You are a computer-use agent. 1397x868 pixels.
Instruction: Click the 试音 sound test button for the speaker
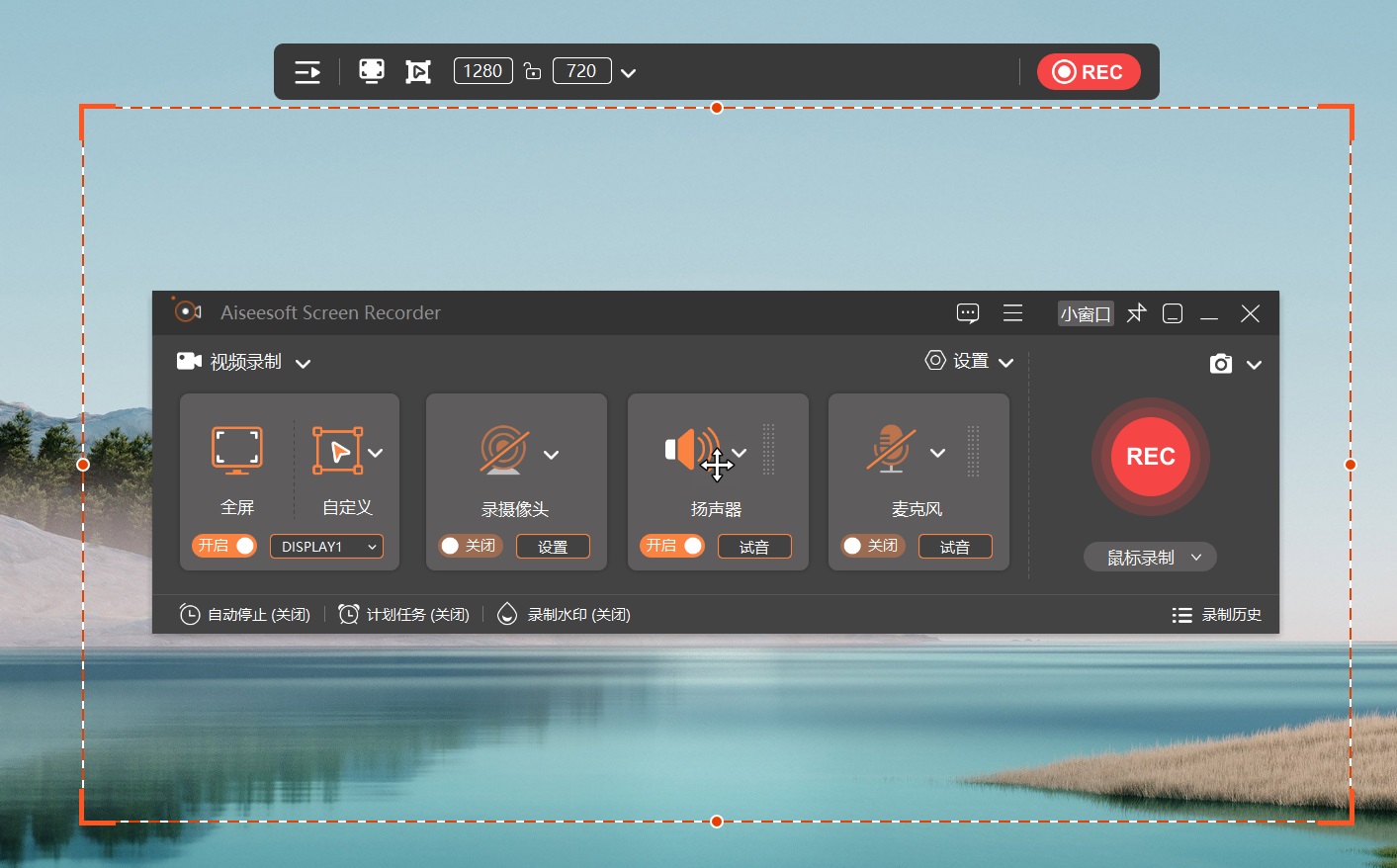[754, 546]
